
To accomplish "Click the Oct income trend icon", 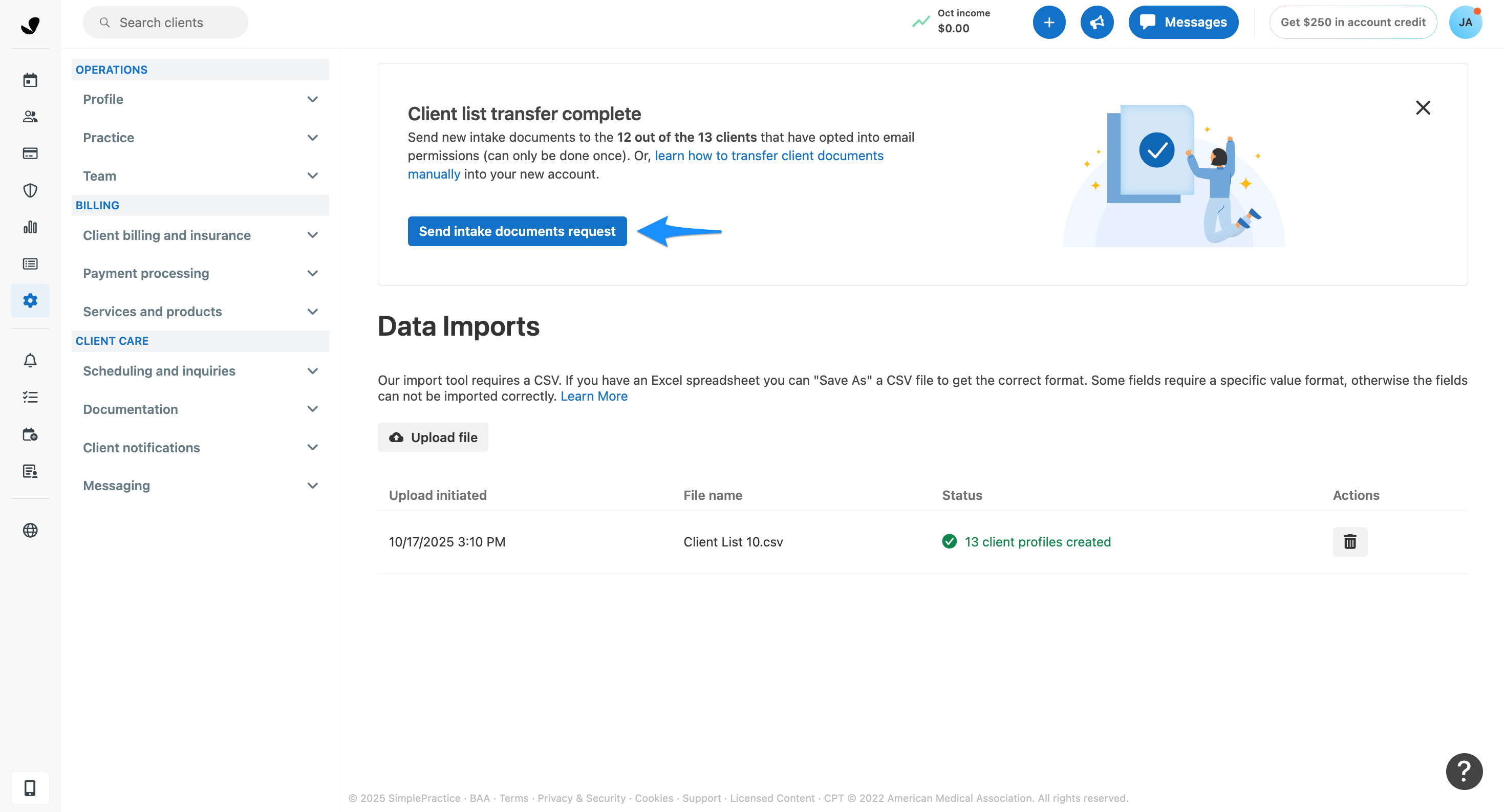I will [921, 22].
